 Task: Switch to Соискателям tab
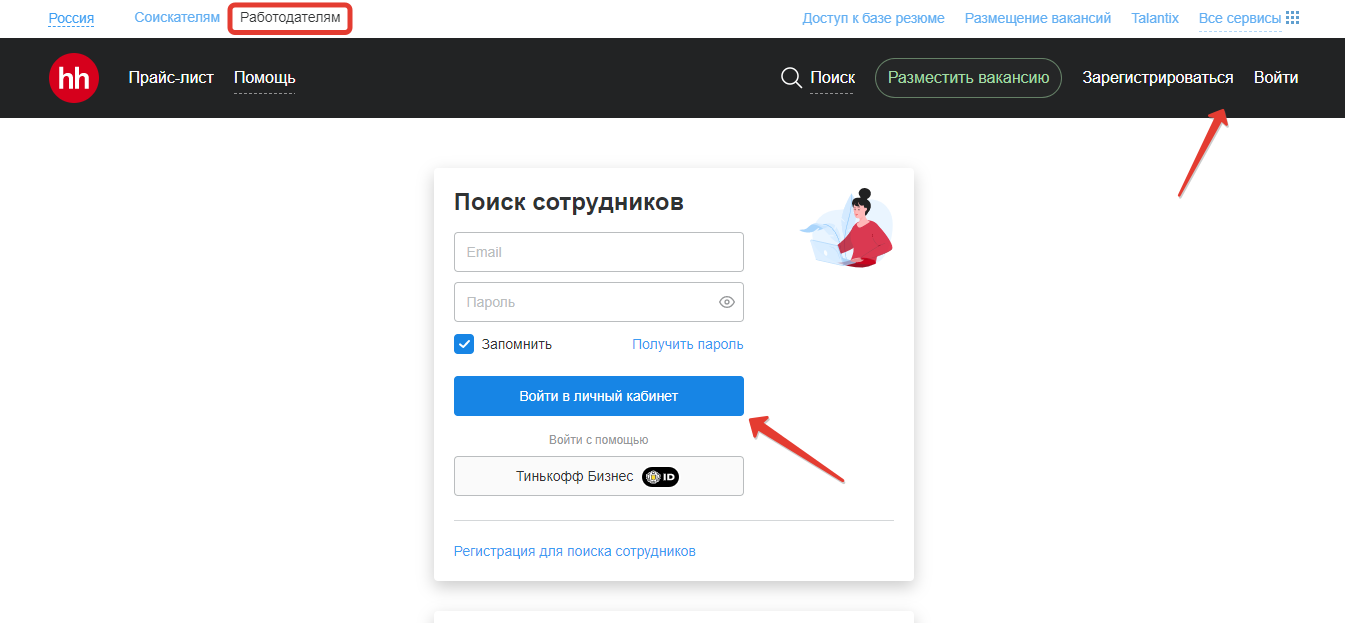[177, 18]
